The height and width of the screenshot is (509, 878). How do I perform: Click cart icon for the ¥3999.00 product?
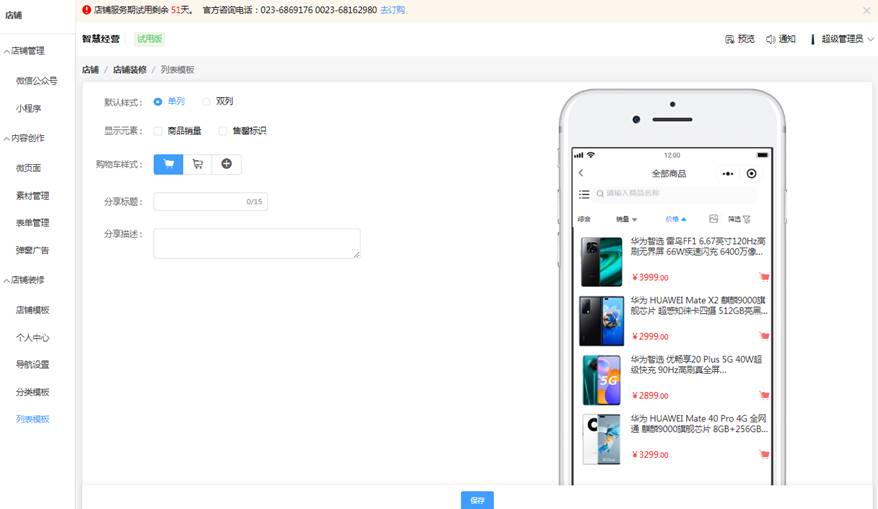(764, 277)
